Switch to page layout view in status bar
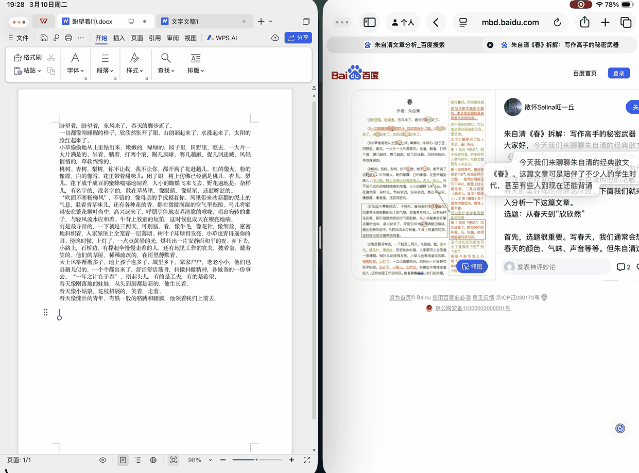 coord(123,459)
